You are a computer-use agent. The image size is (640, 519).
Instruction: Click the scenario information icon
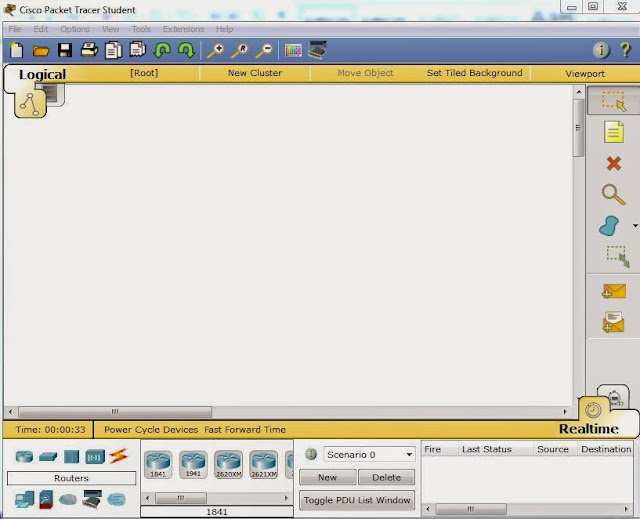point(311,454)
